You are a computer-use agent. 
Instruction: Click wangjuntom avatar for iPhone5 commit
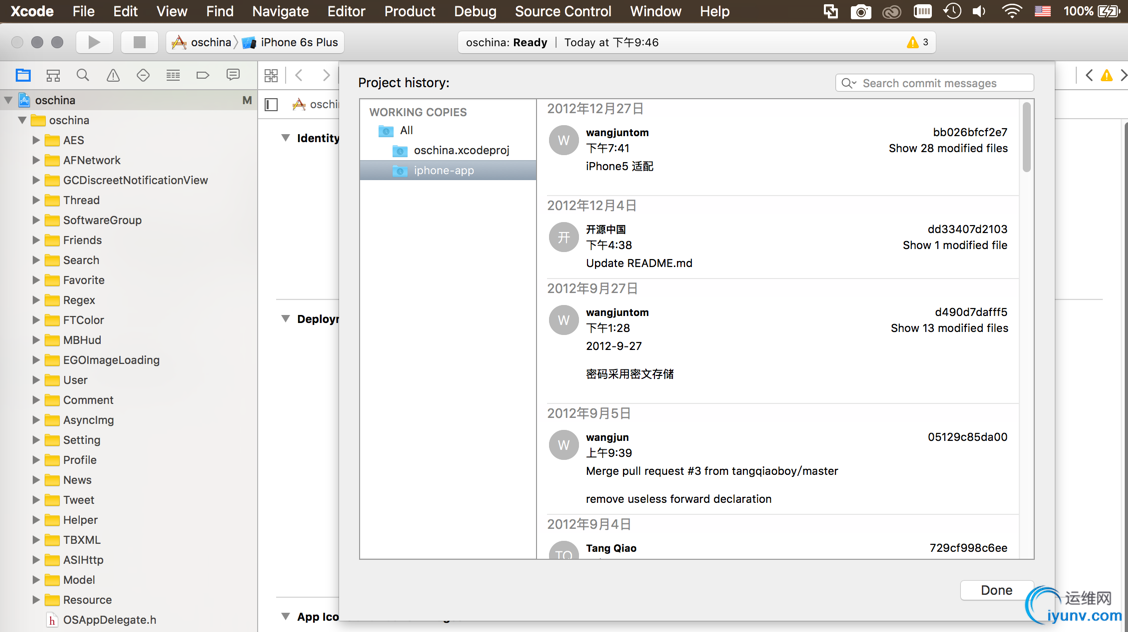coord(563,140)
